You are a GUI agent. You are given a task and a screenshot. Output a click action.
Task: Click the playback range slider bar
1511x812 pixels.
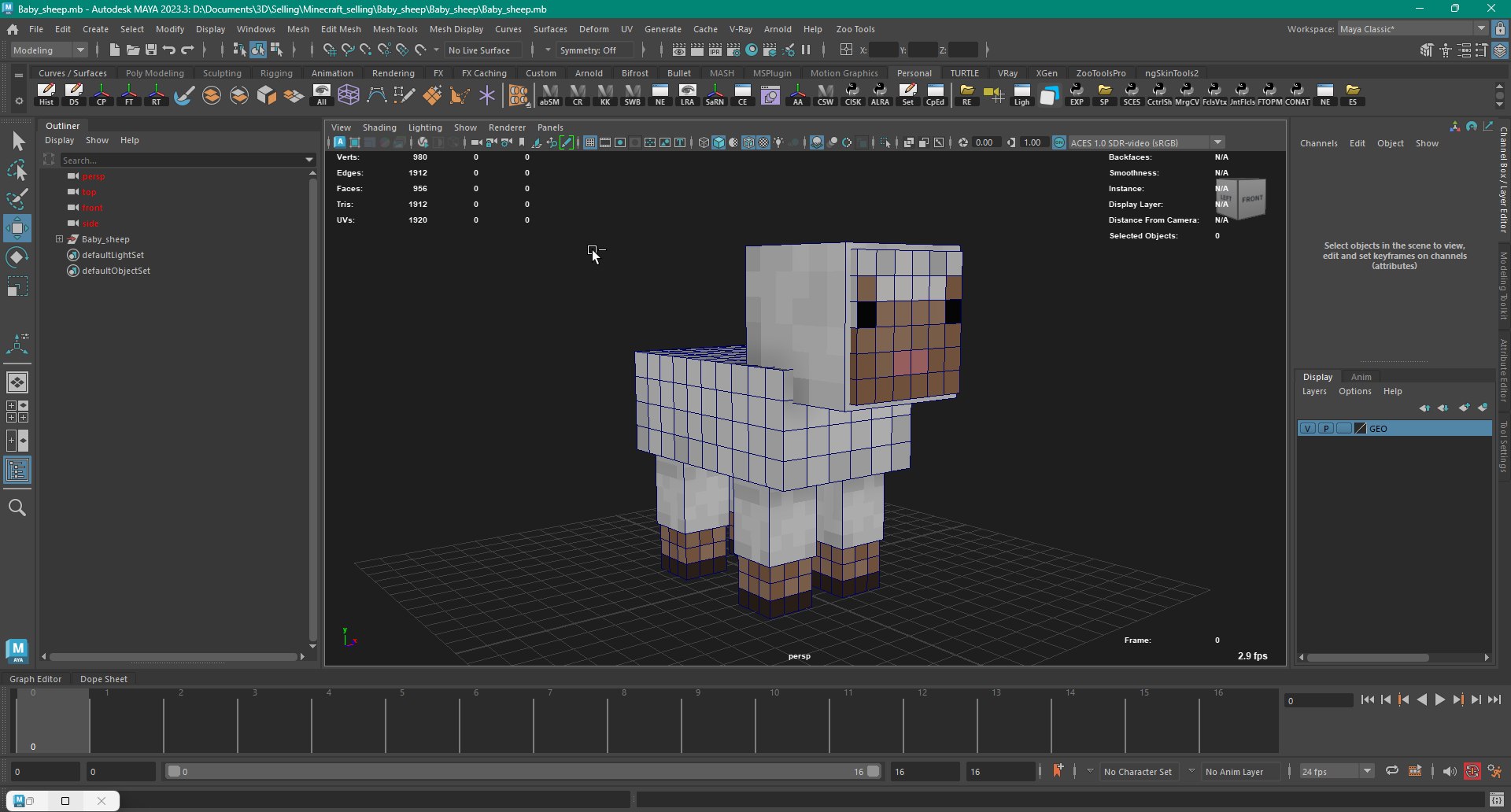[523, 772]
